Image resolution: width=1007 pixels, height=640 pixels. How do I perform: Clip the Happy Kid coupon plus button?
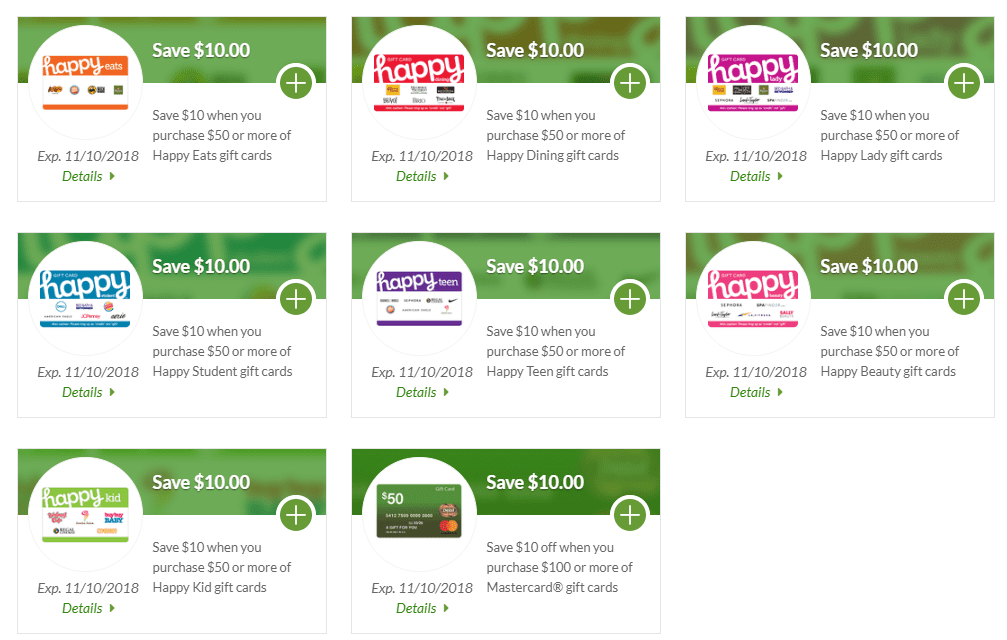(296, 515)
